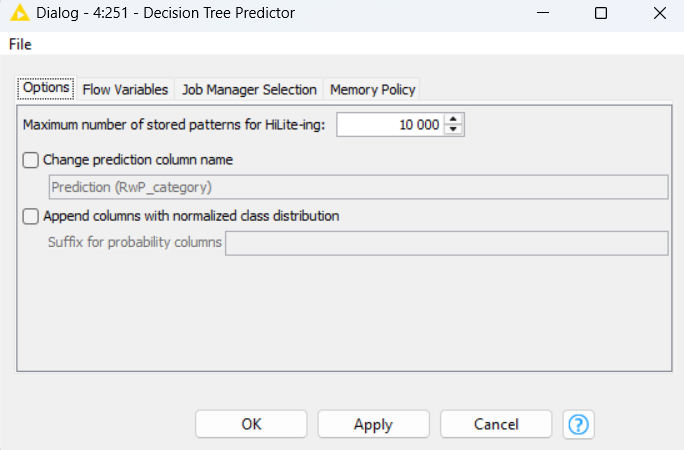Go to the Memory Policy tab
Viewport: 684px width, 450px height.
tap(372, 89)
